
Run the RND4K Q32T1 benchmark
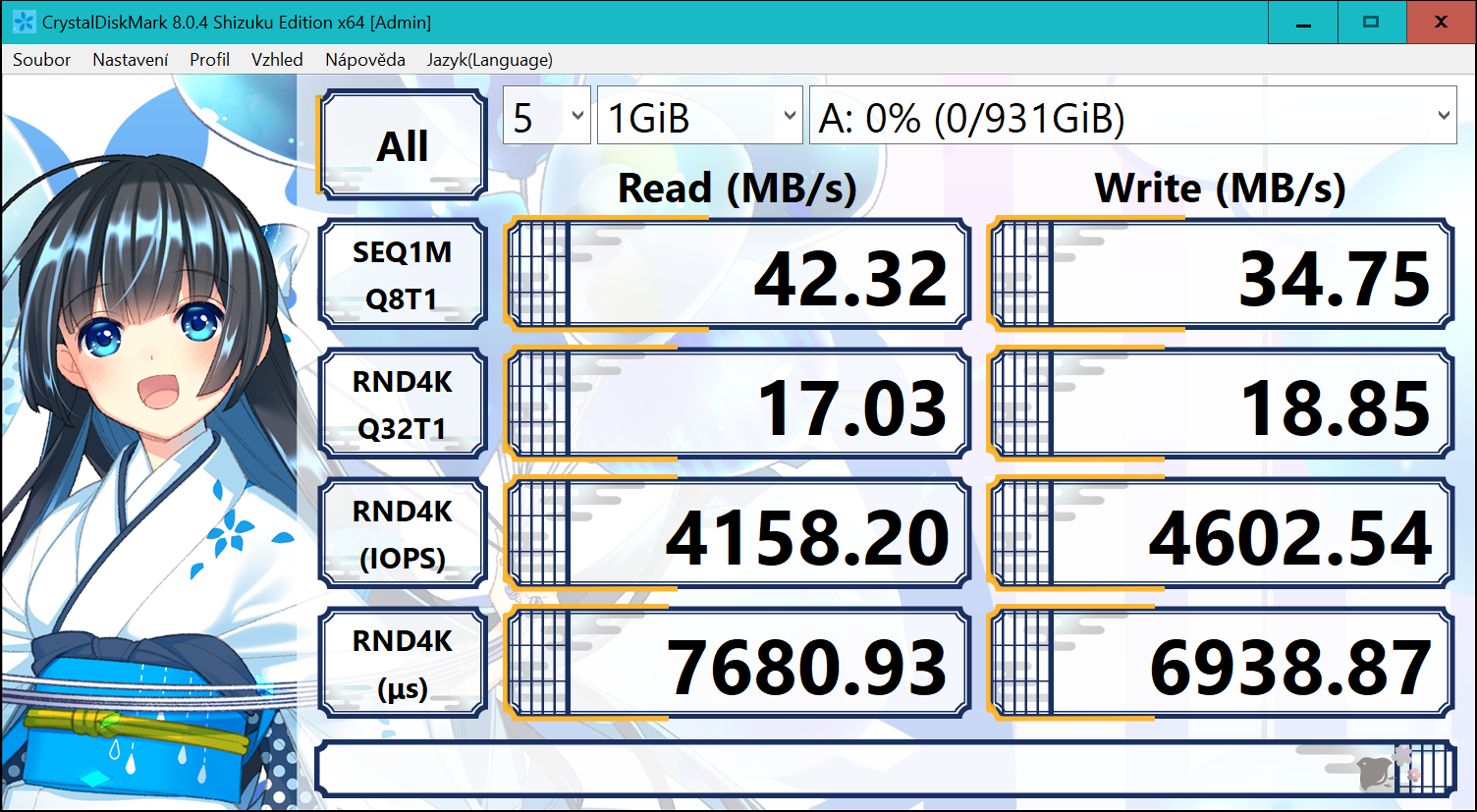click(403, 405)
